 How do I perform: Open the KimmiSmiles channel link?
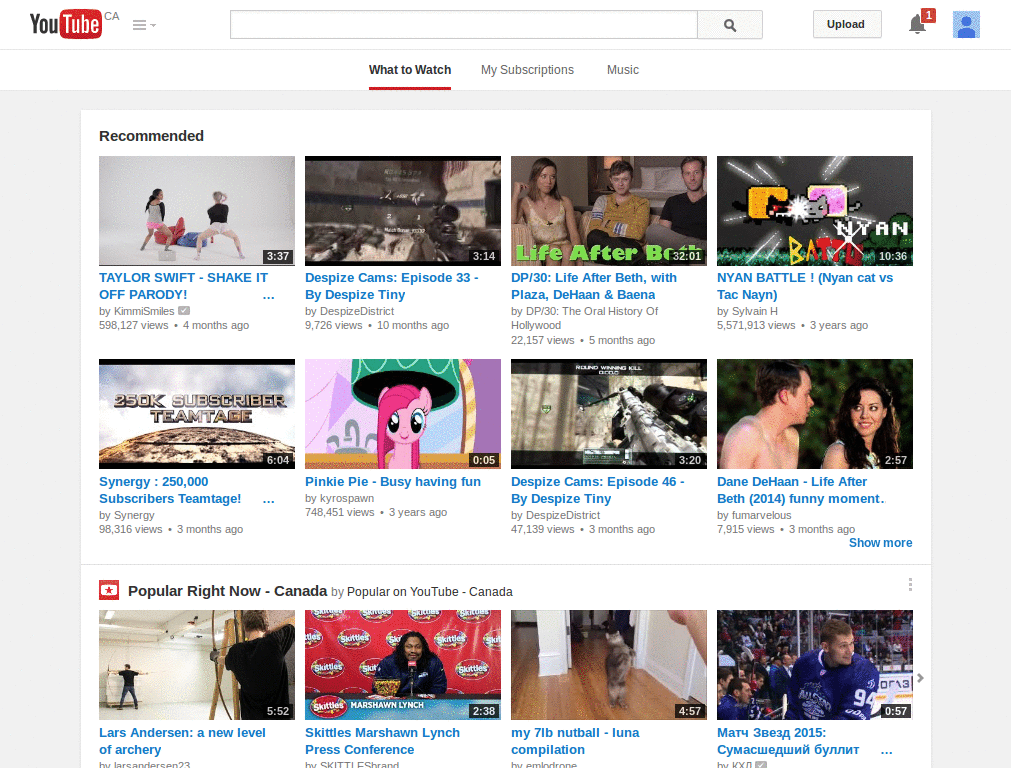pos(144,311)
